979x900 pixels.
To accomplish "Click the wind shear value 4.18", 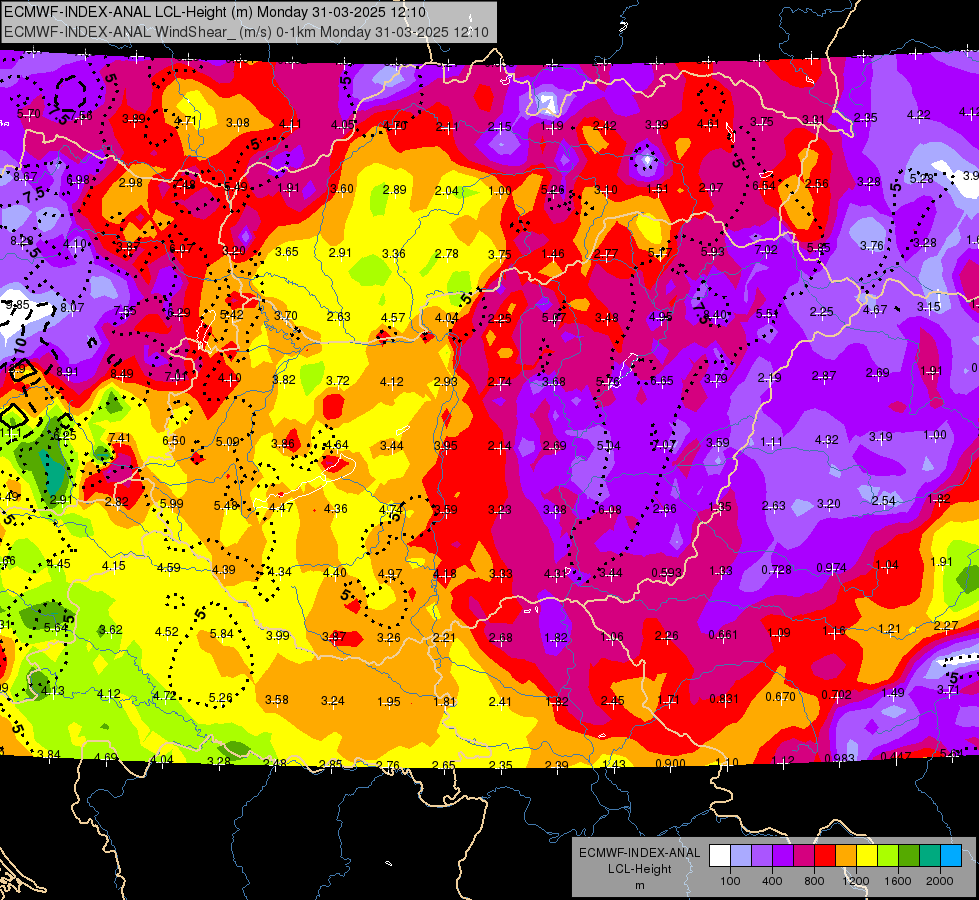I will [x=445, y=573].
